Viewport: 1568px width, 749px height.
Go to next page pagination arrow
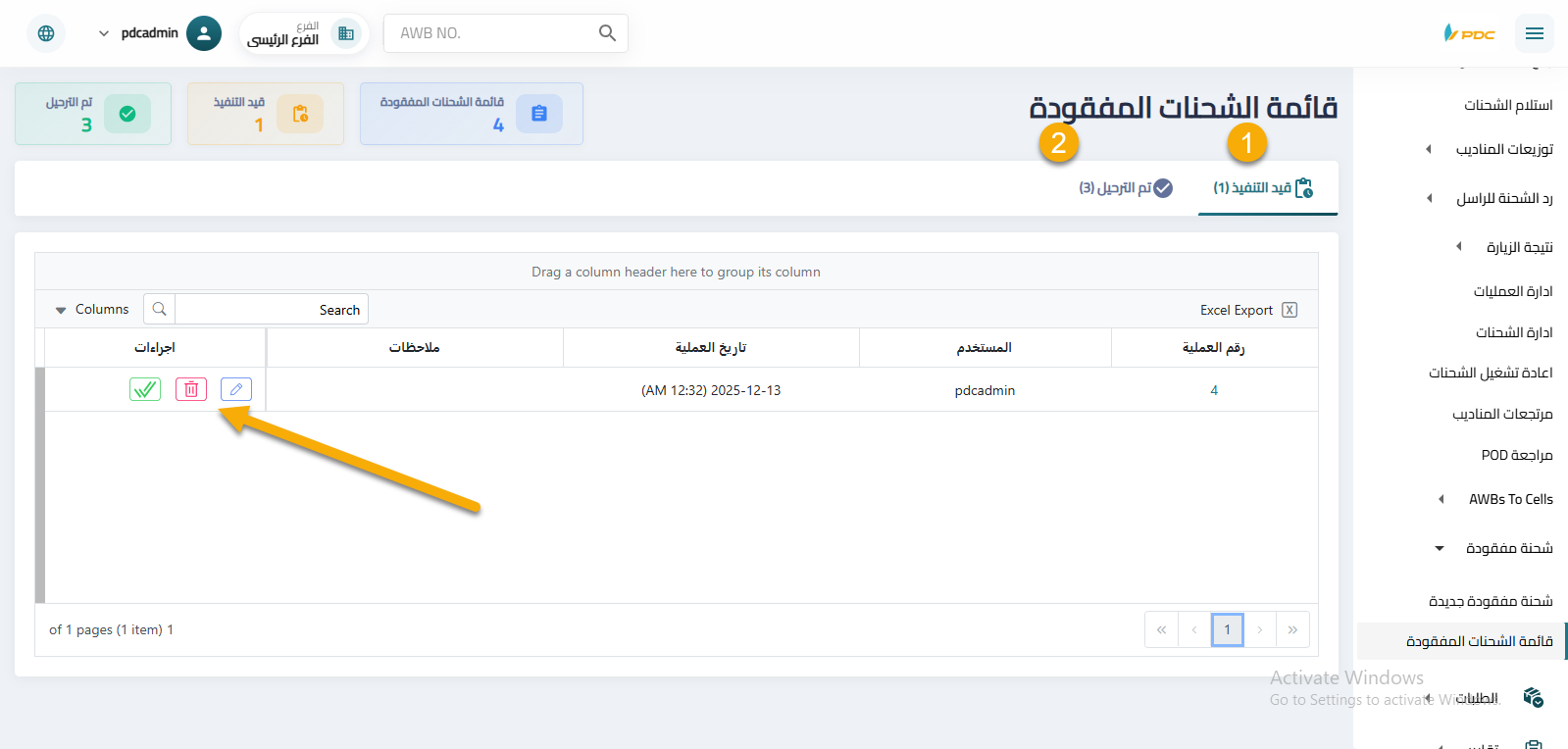click(1260, 629)
